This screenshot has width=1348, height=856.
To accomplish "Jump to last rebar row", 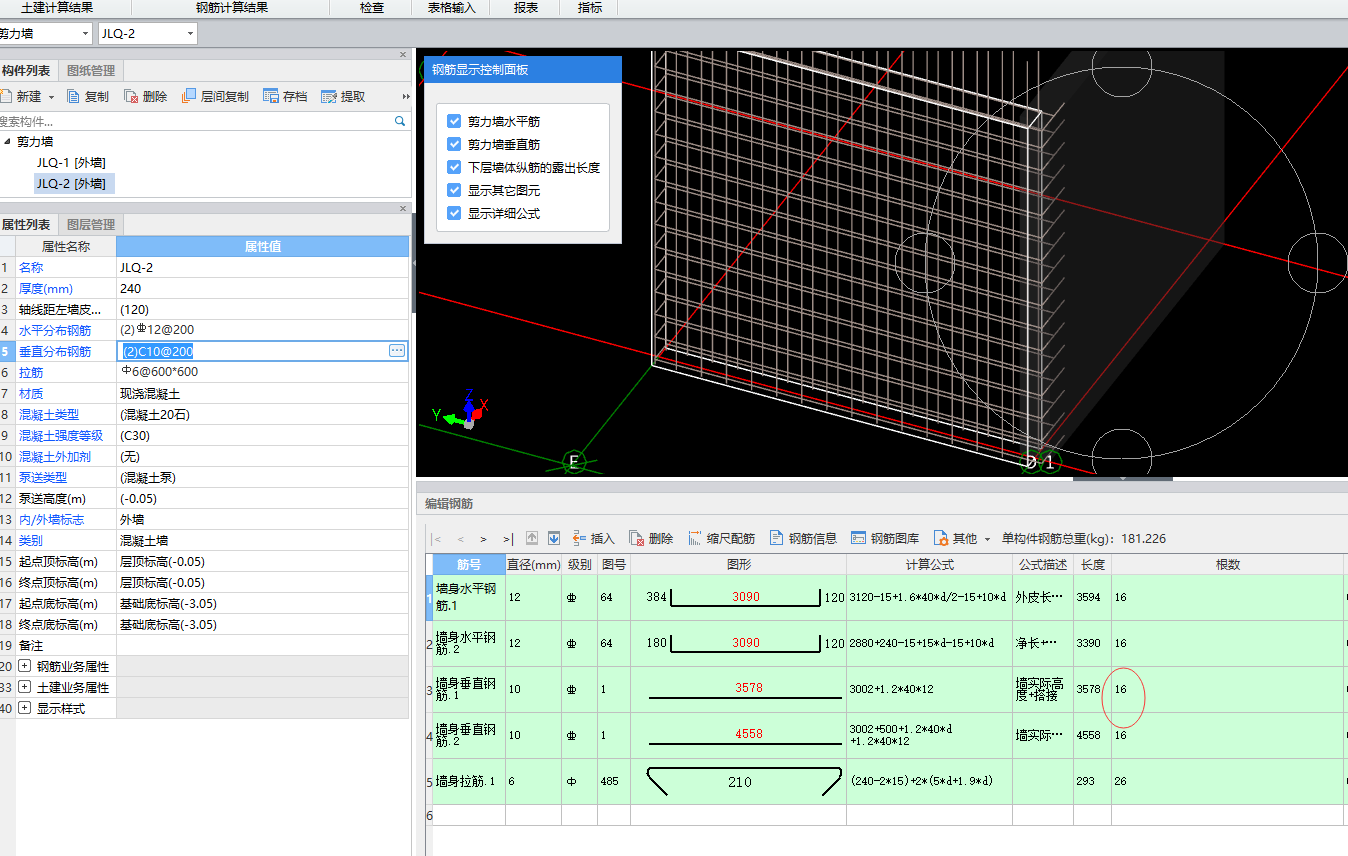I will (x=508, y=538).
